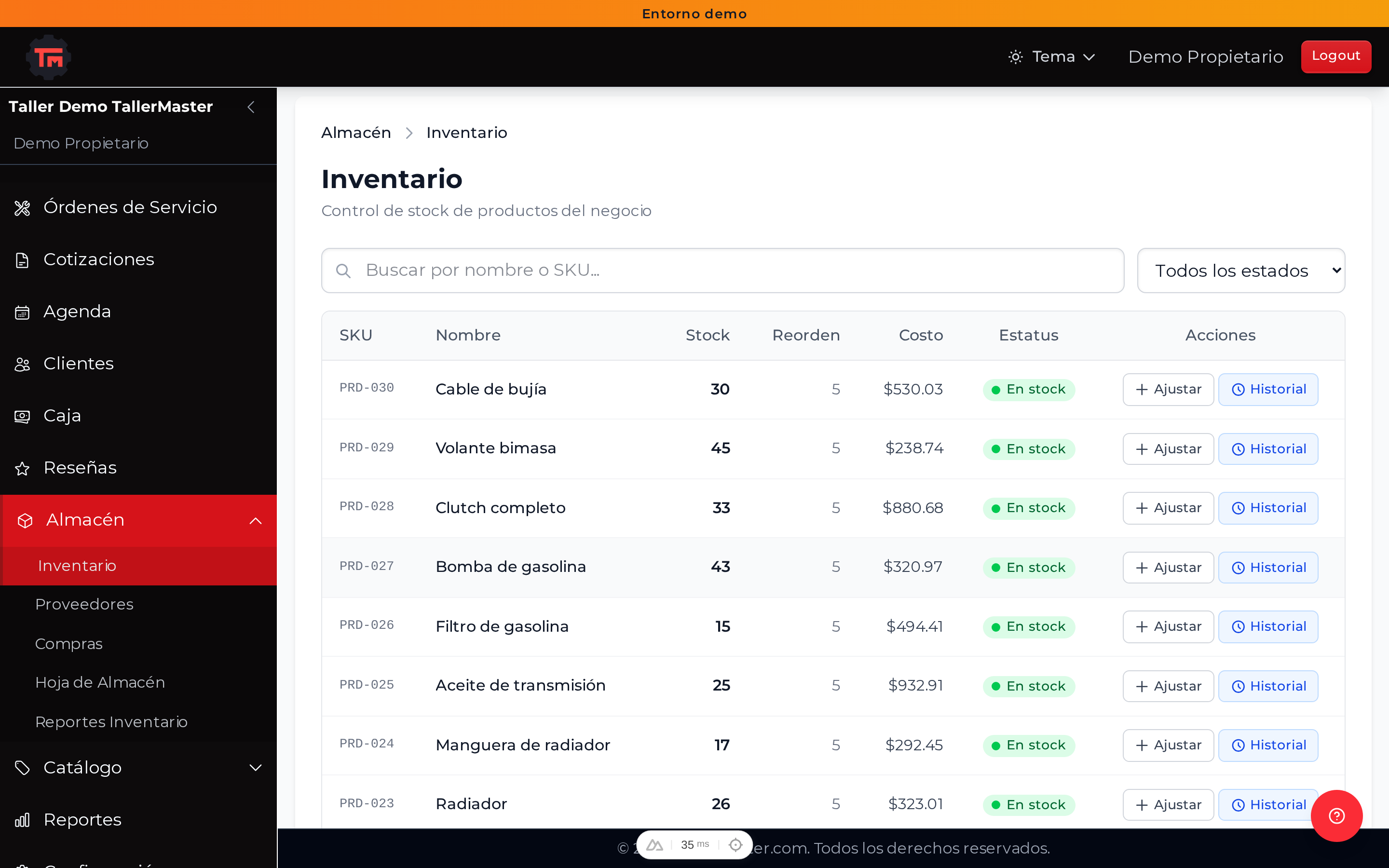Screen dimensions: 1389x868
Task: Click the Clientes people icon
Action: (22, 365)
